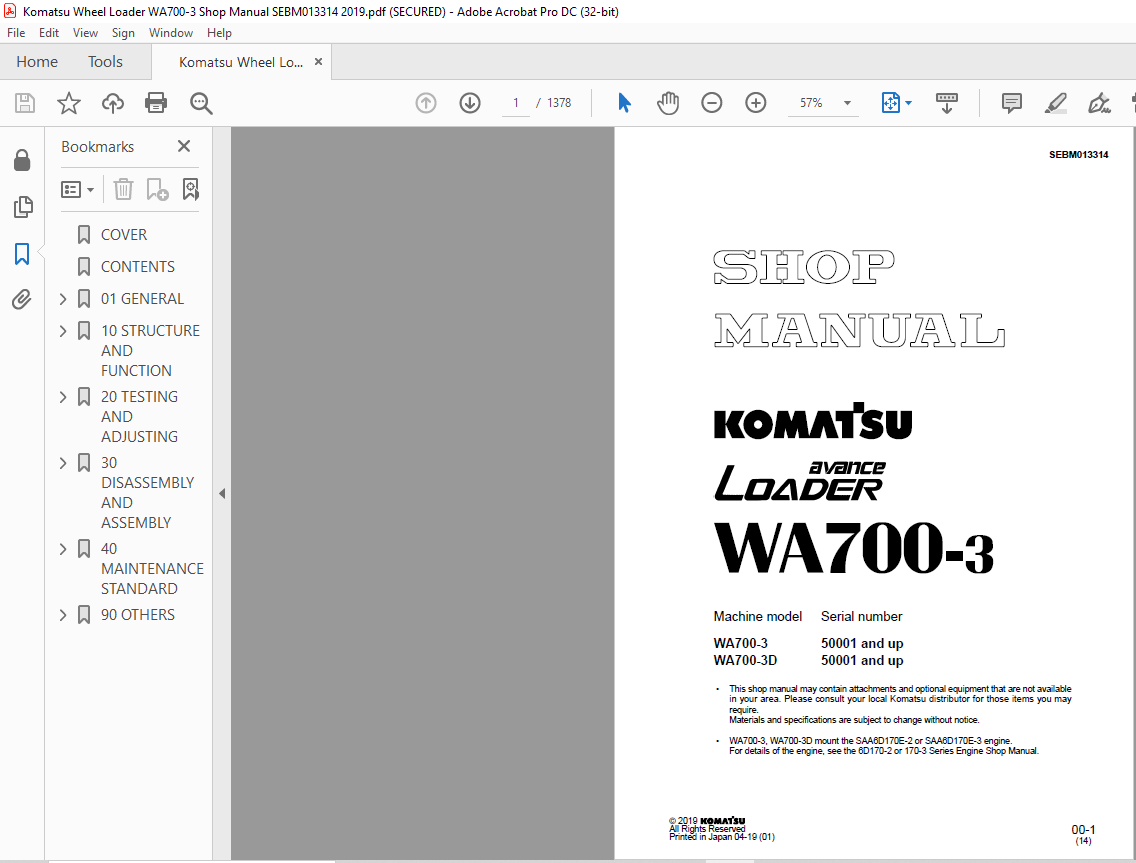
Task: Switch to the Tools tab
Action: [x=105, y=62]
